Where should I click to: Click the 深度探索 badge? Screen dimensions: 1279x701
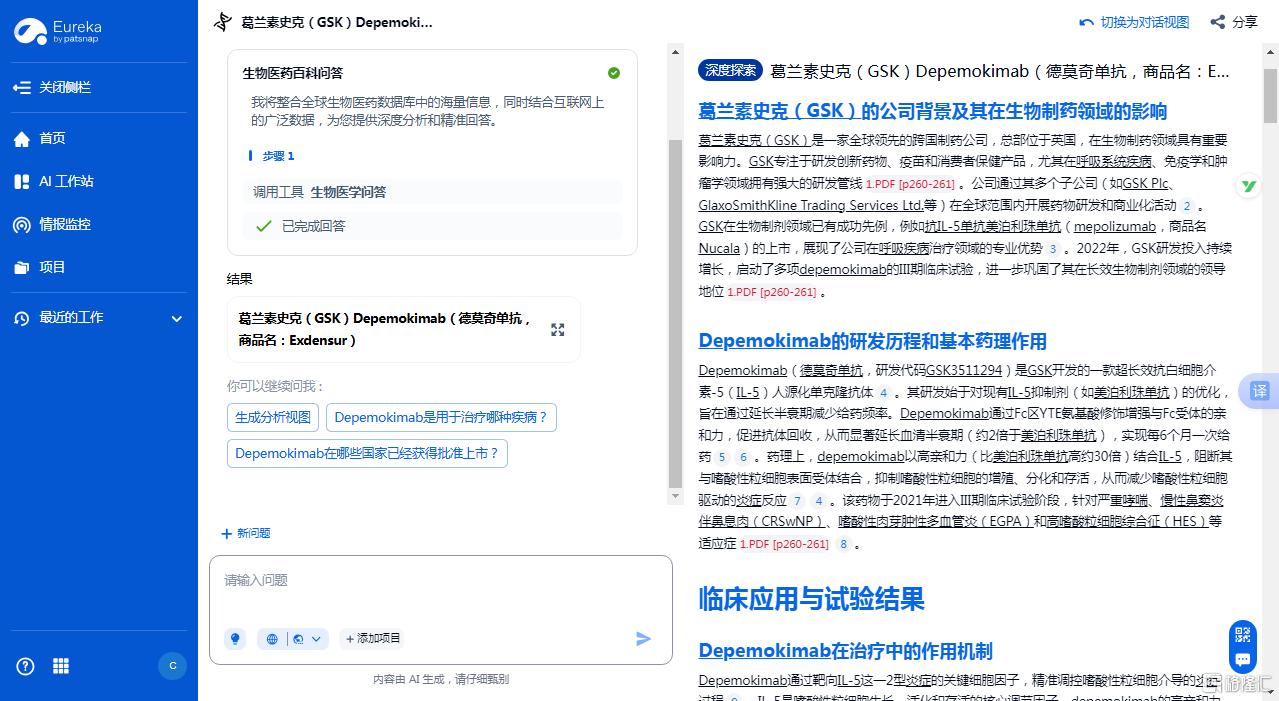click(730, 71)
